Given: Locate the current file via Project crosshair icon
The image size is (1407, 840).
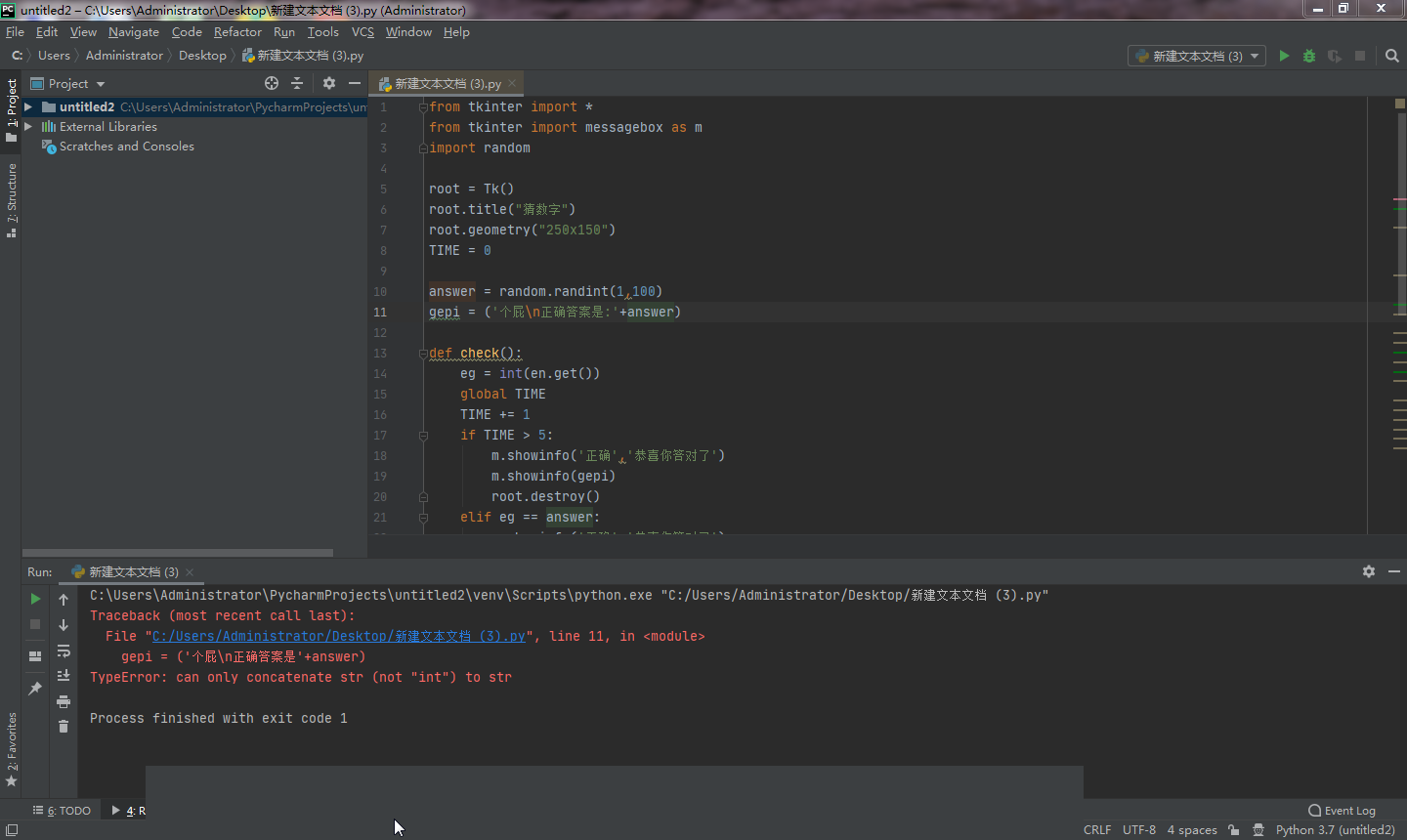Looking at the screenshot, I should point(272,83).
